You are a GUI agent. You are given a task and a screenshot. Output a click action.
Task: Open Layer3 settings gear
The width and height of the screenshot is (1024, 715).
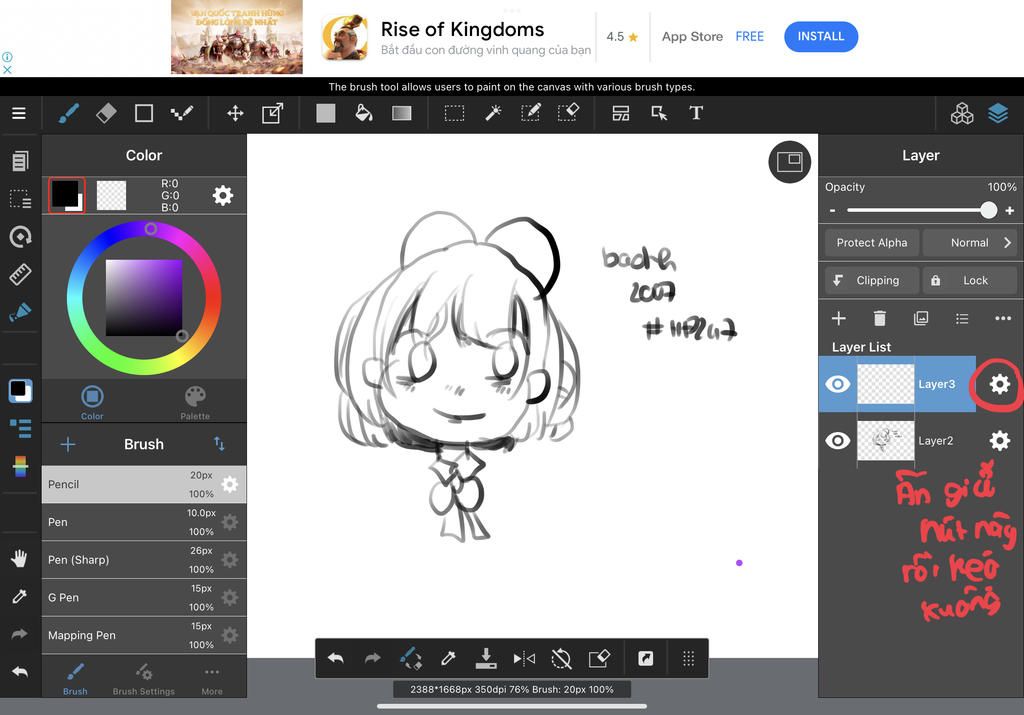coord(1000,384)
